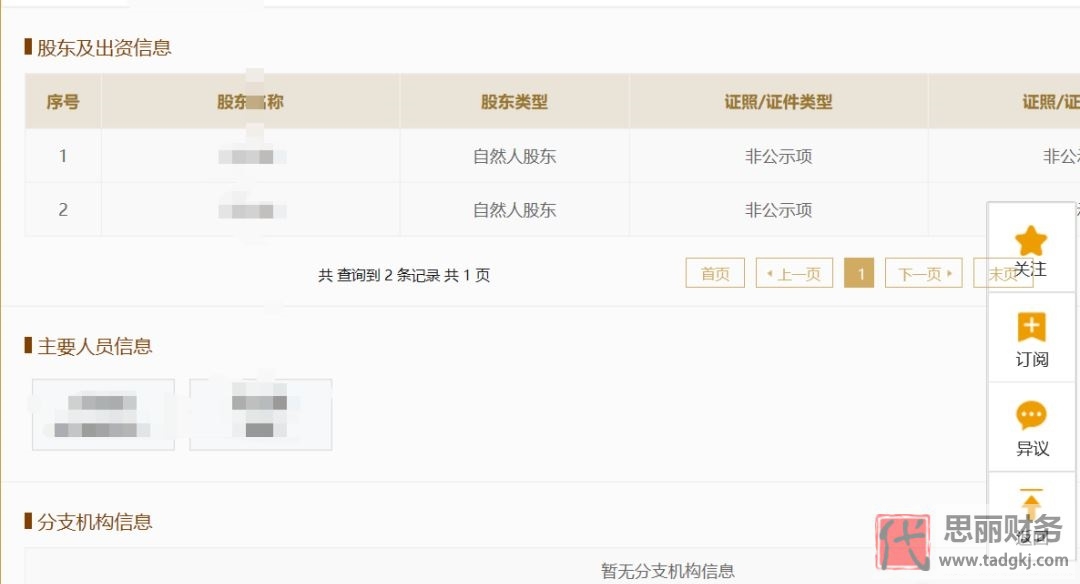Viewport: 1080px width, 584px height.
Task: Open 订阅 subscription bookmark icon
Action: (1030, 327)
